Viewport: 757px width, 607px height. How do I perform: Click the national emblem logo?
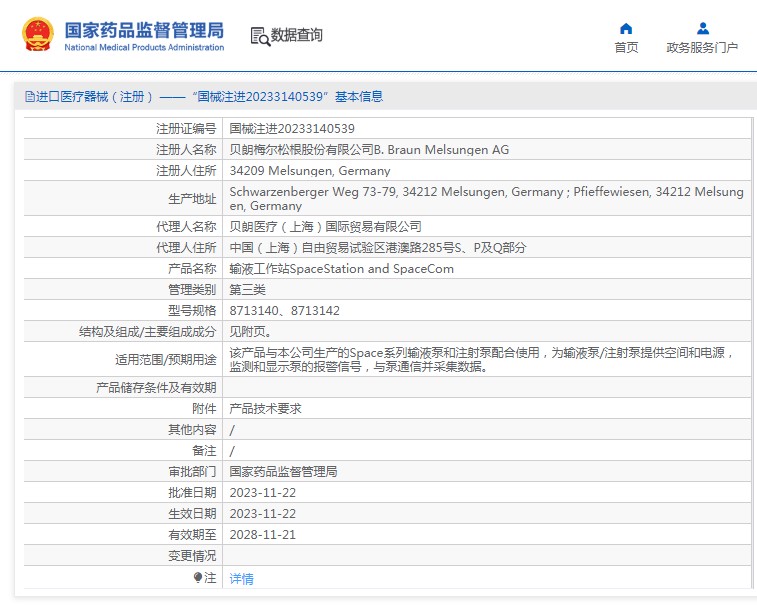[x=38, y=34]
